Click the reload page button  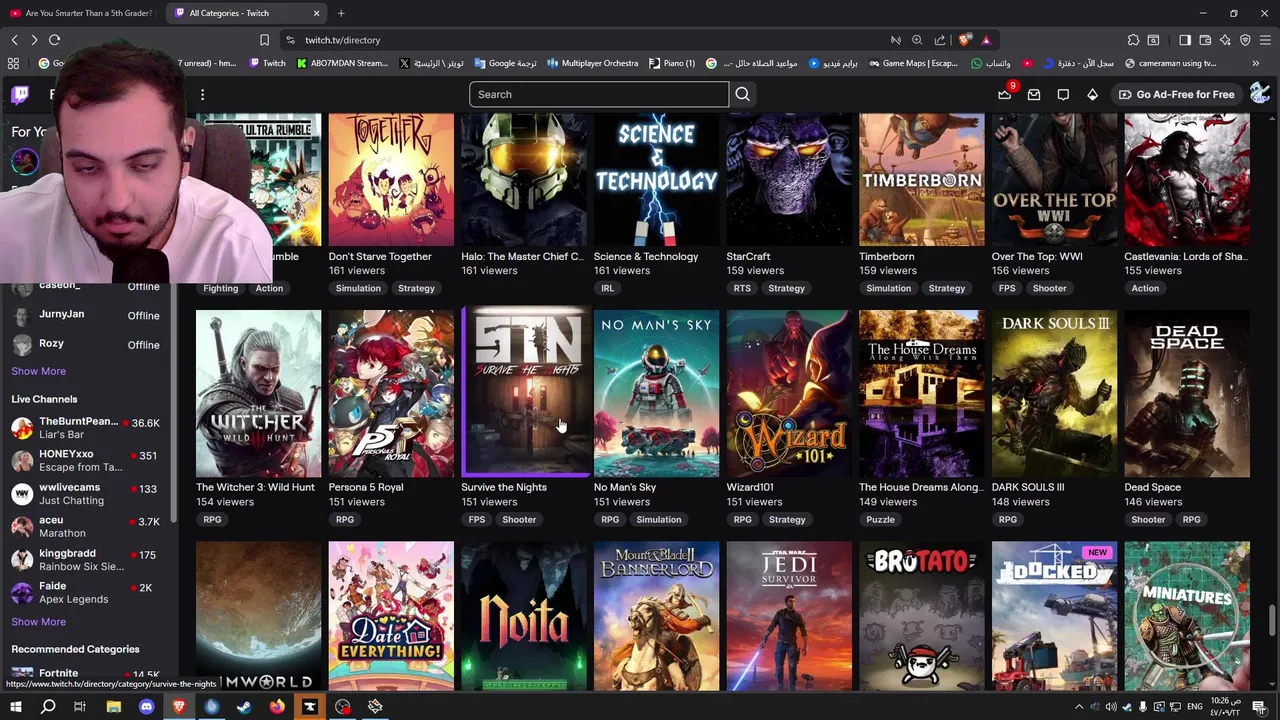click(54, 40)
